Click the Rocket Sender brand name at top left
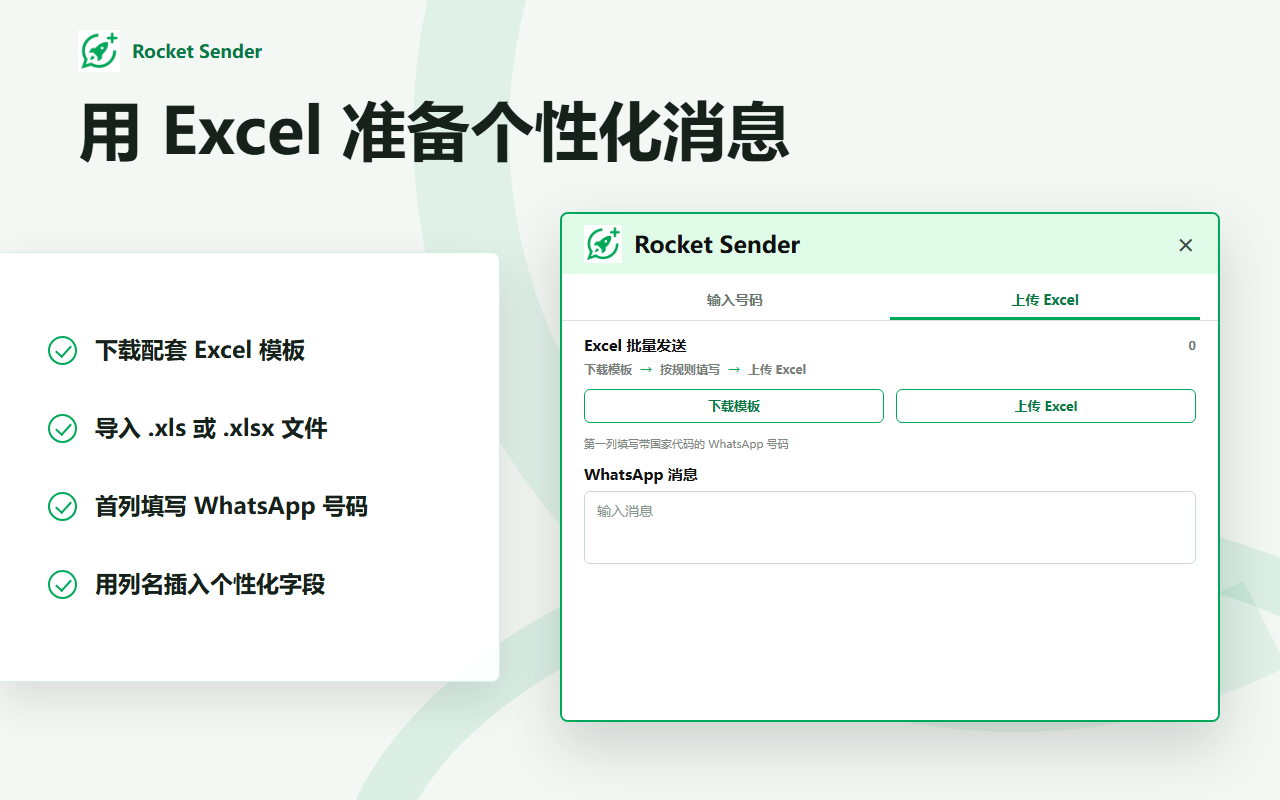 (197, 51)
